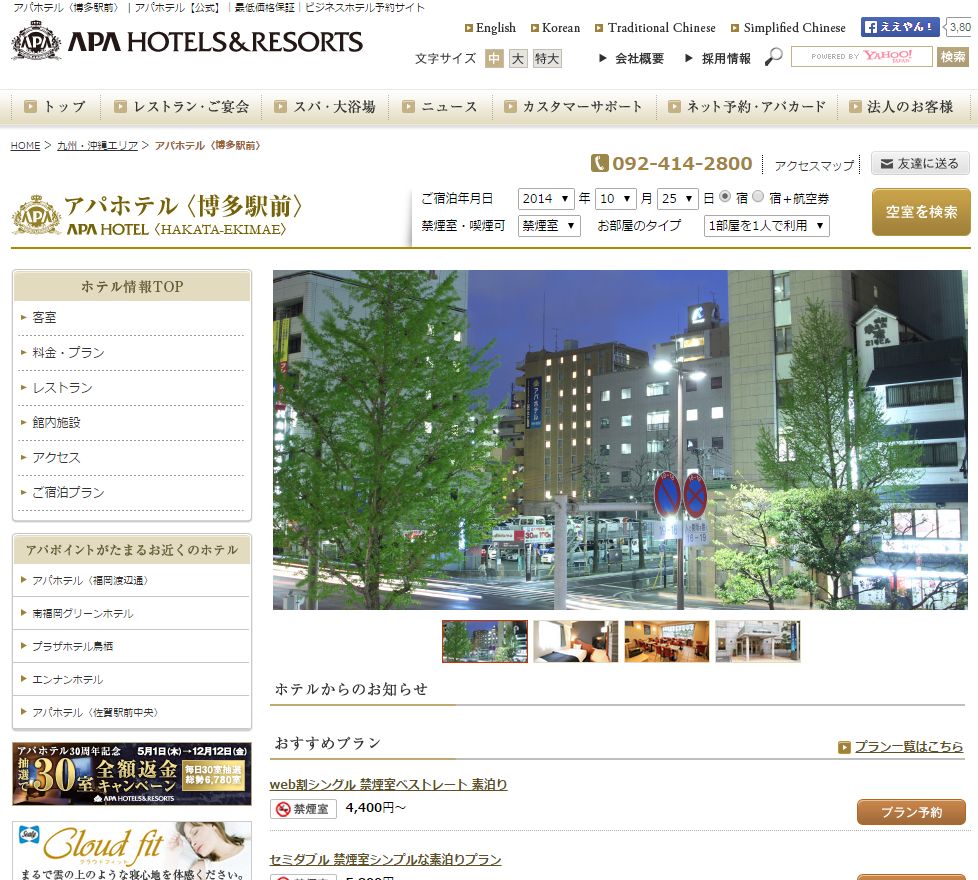The width and height of the screenshot is (978, 880).
Task: Click the 検索 button next to Yahoo search
Action: click(952, 57)
